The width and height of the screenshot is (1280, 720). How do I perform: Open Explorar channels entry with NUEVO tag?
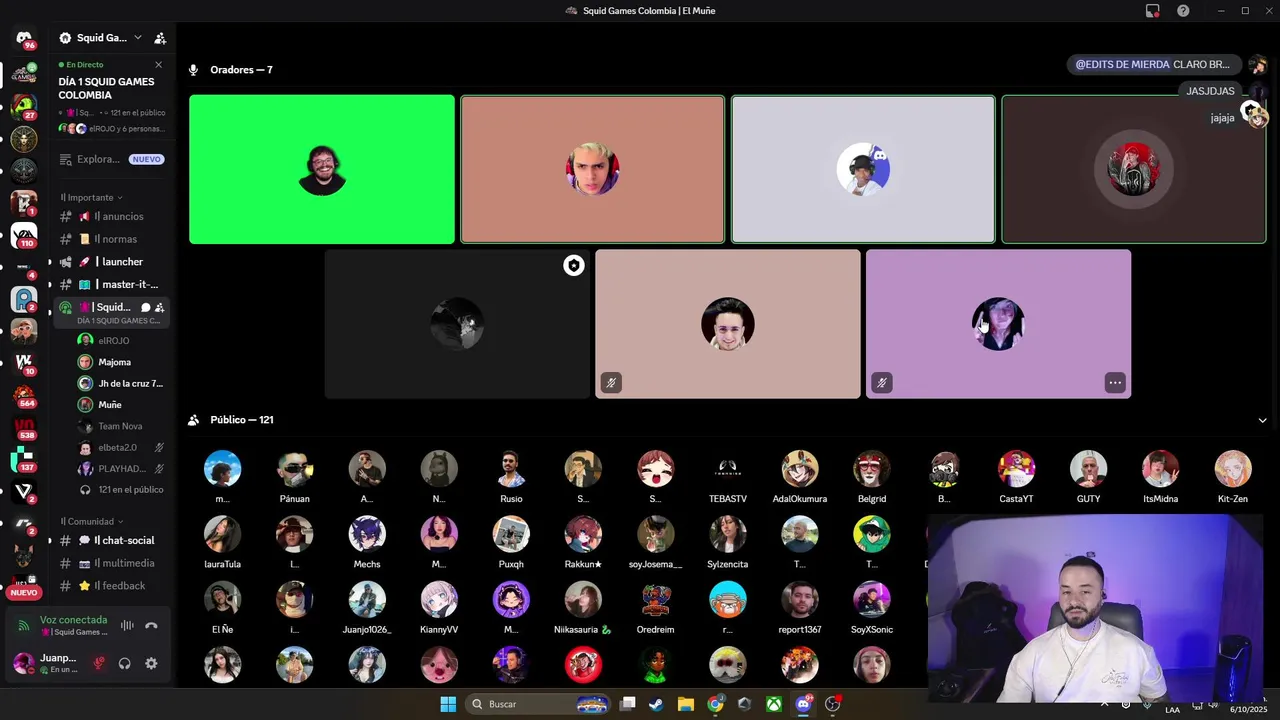(111, 159)
